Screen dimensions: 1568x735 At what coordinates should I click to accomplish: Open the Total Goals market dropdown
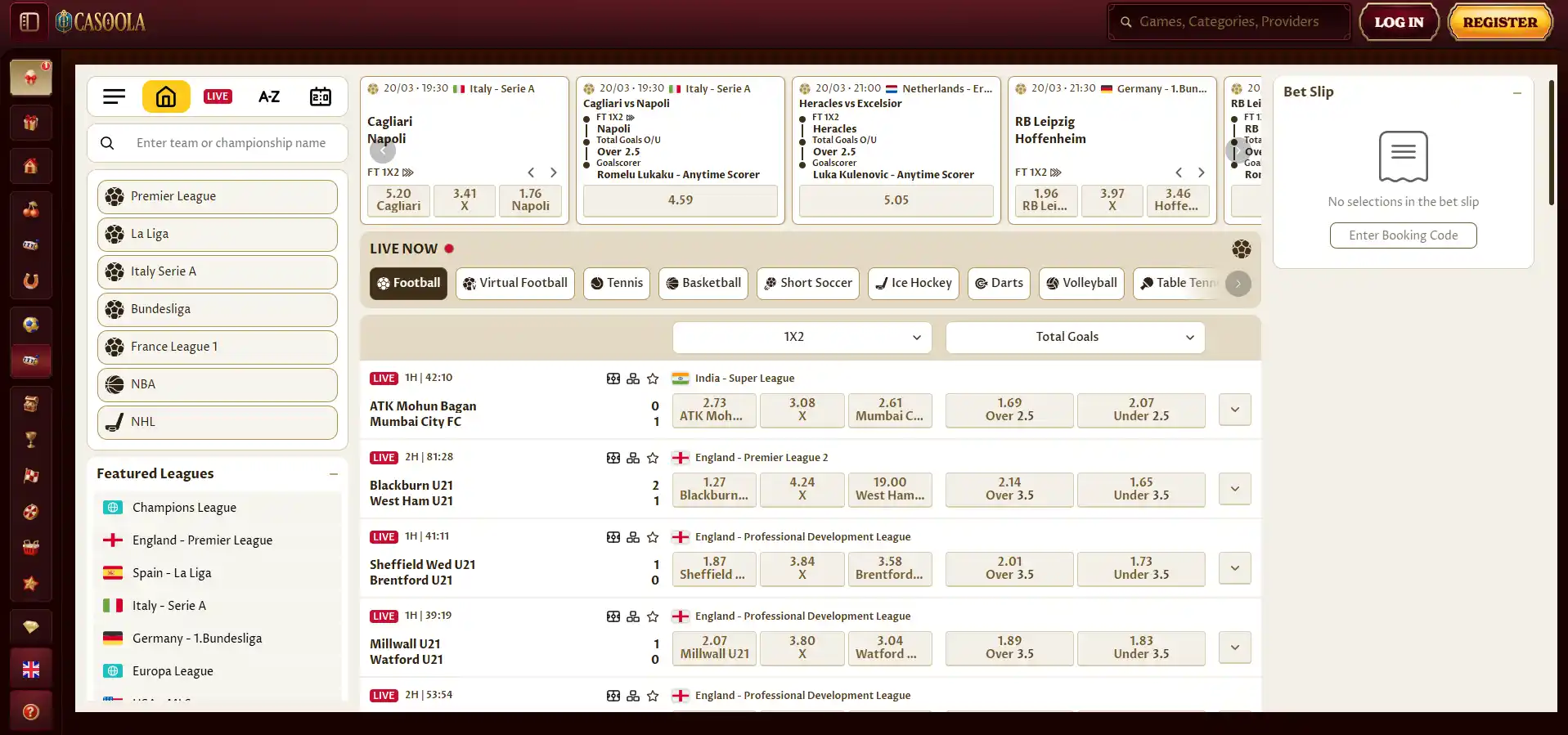pyautogui.click(x=1075, y=337)
